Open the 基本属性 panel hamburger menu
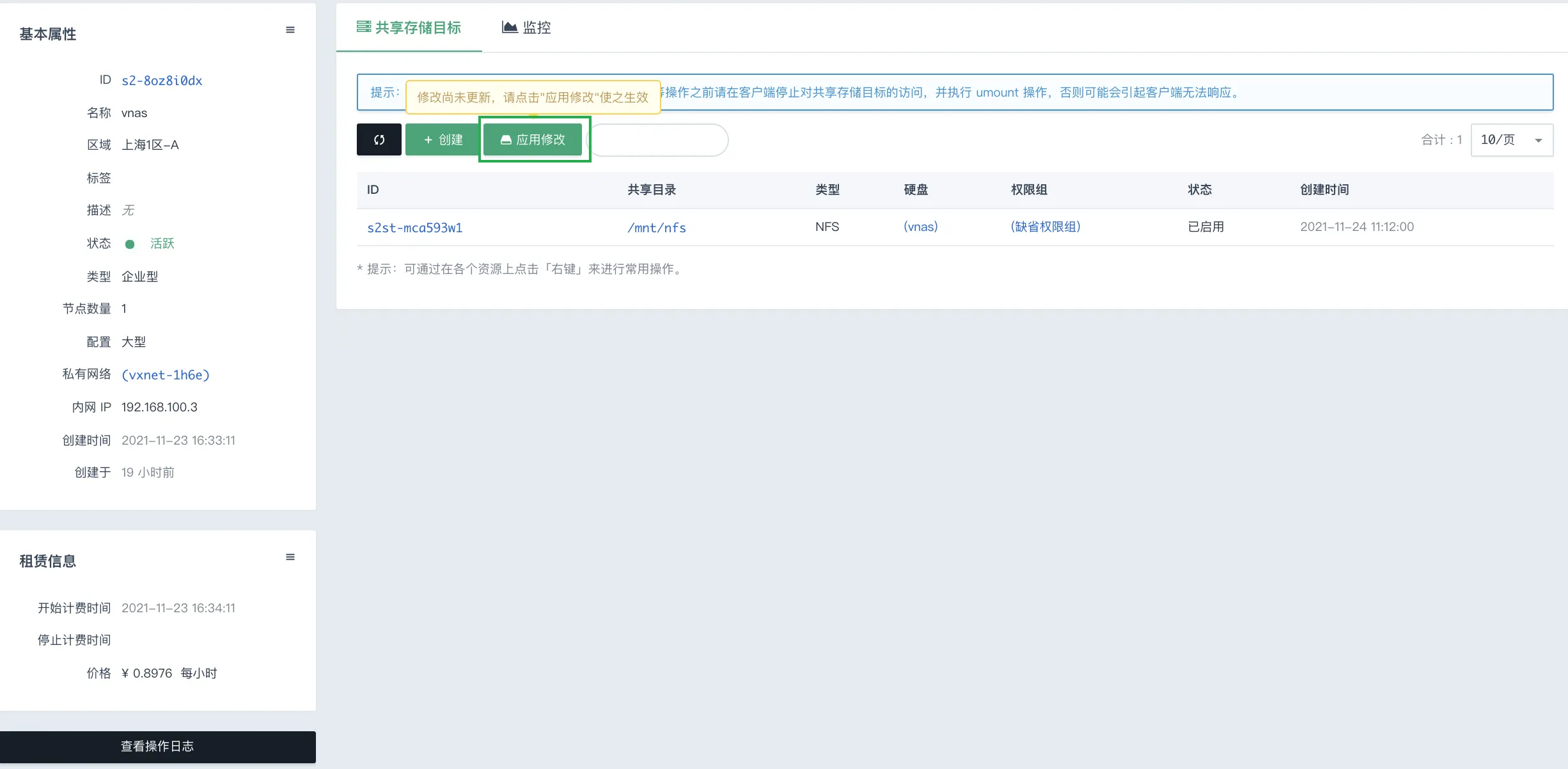The height and width of the screenshot is (769, 1568). click(290, 30)
